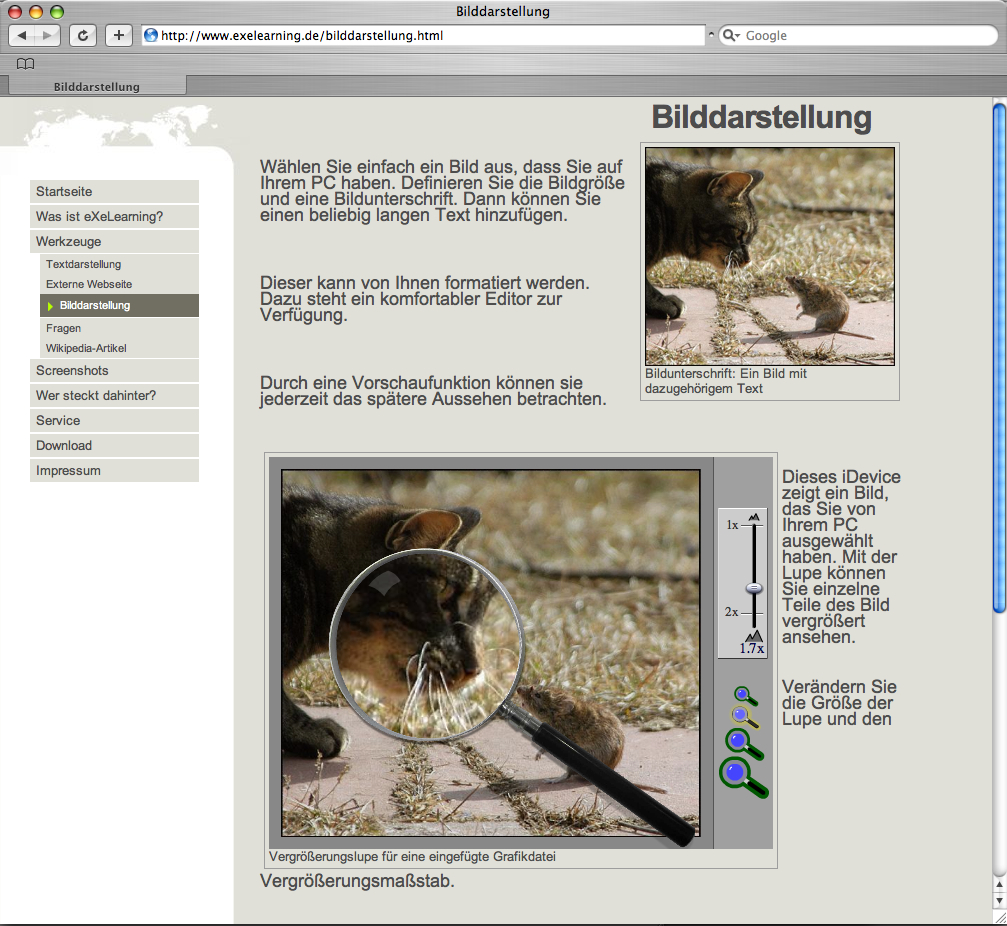Click the Bildunterschrift caption text
The width and height of the screenshot is (1007, 926).
click(x=726, y=381)
